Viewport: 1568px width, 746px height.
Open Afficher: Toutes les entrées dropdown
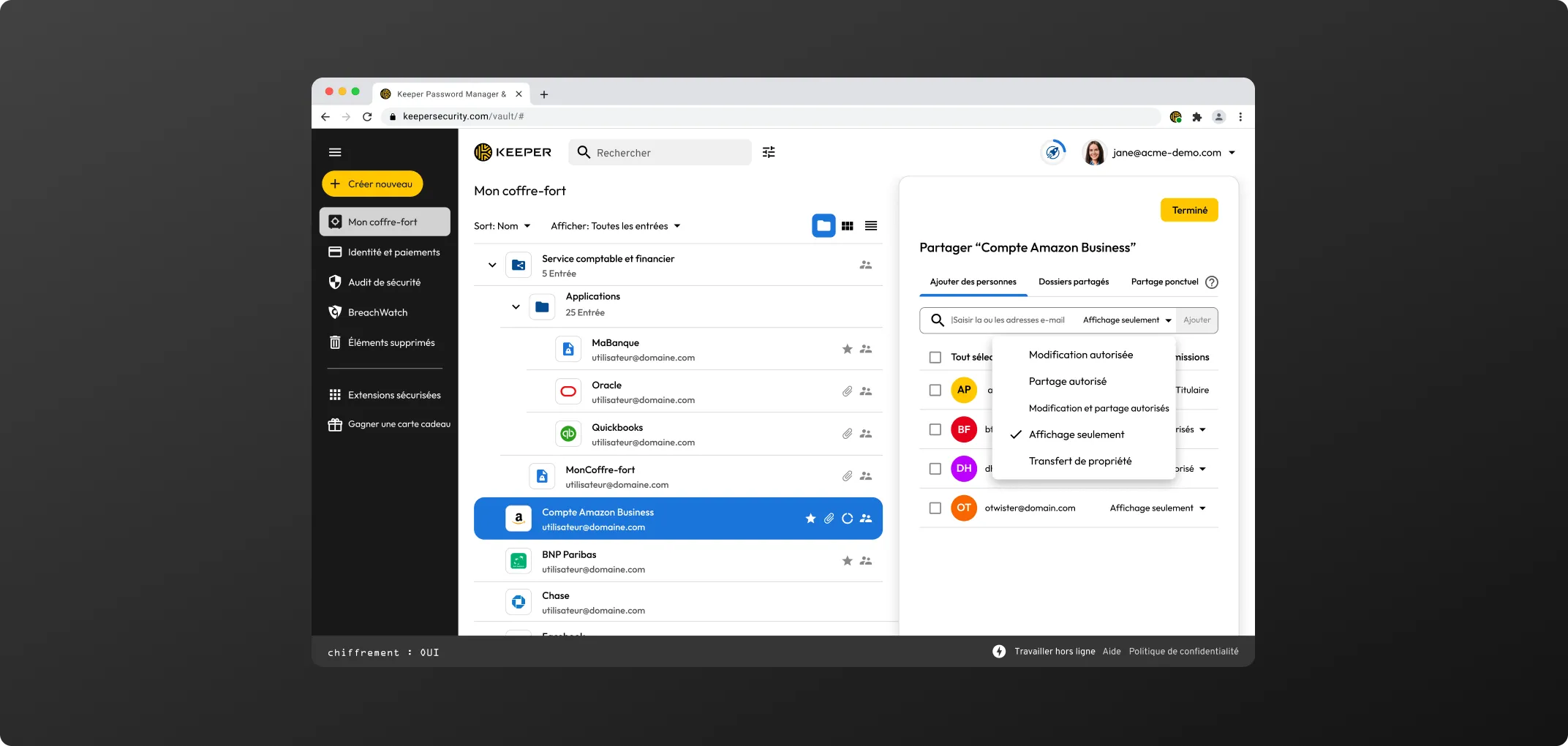click(616, 226)
